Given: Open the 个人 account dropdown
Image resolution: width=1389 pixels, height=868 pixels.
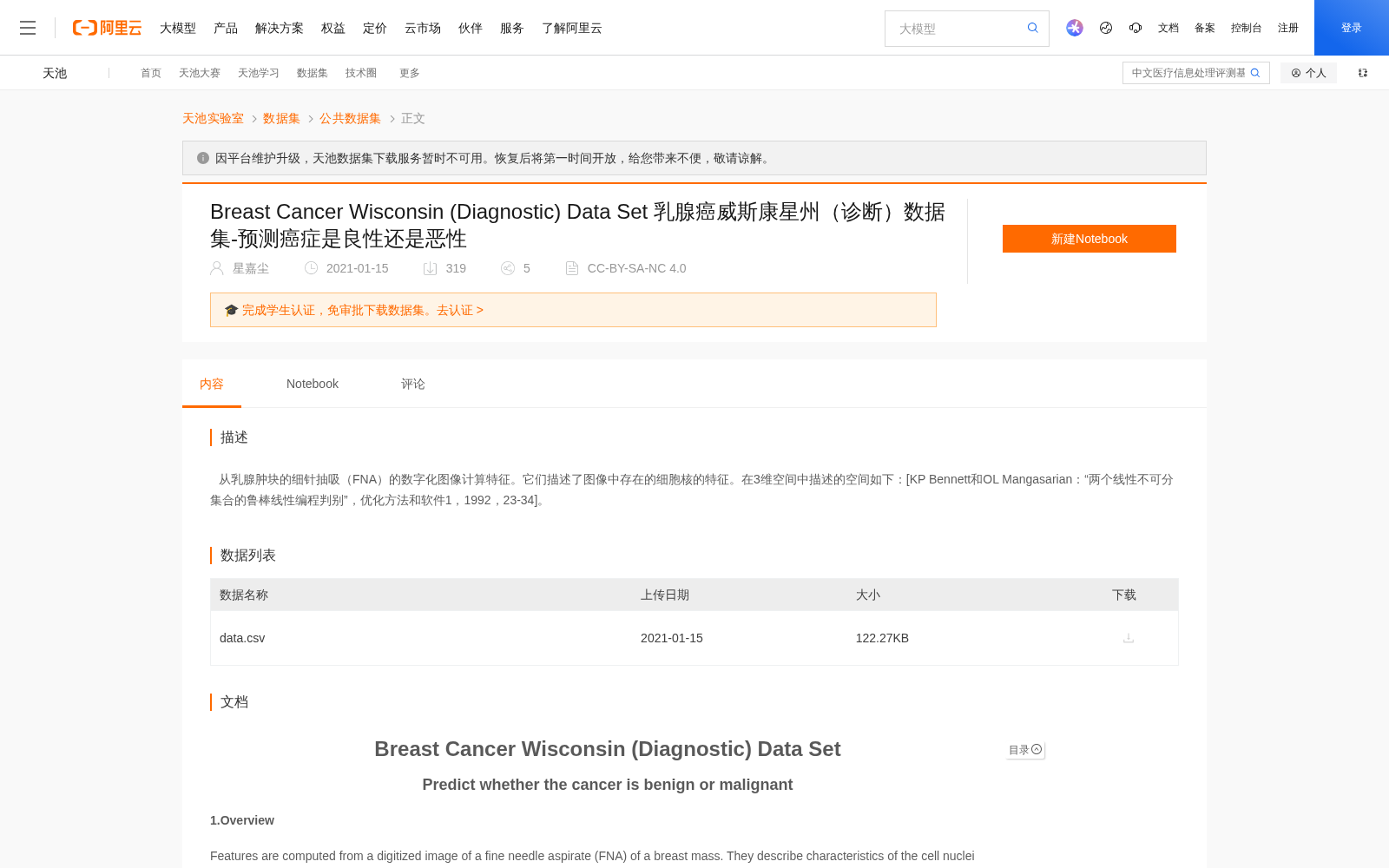Looking at the screenshot, I should [x=1308, y=73].
